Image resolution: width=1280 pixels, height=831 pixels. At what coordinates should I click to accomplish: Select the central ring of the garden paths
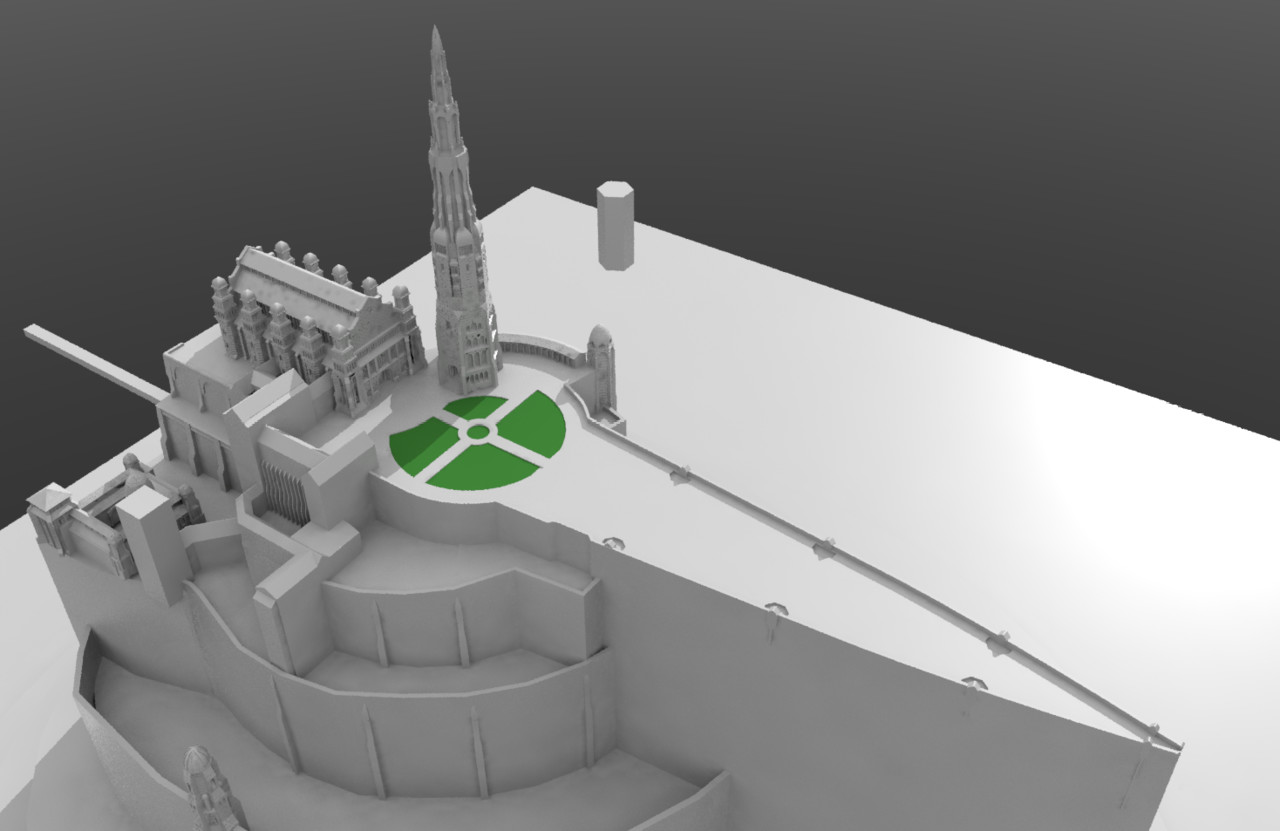(x=478, y=432)
